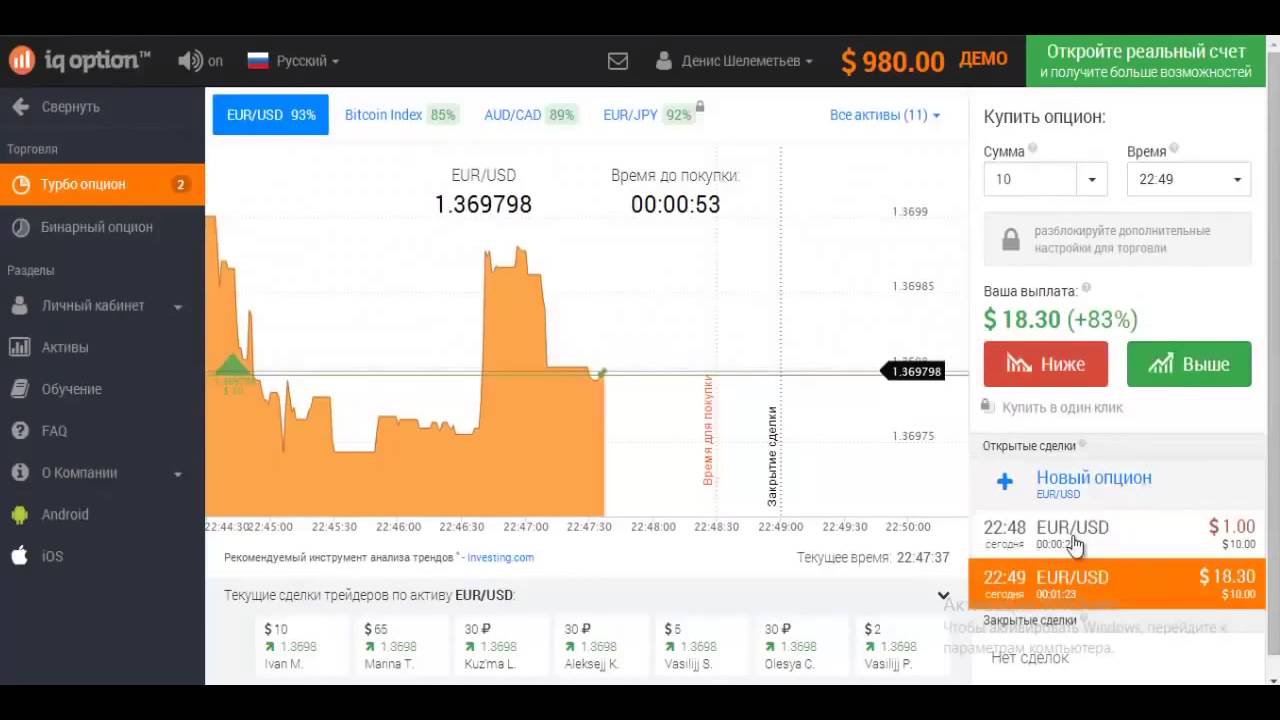Select 22:48 EUR/USD open deal
Viewport: 1280px width, 720px height.
(x=1118, y=534)
